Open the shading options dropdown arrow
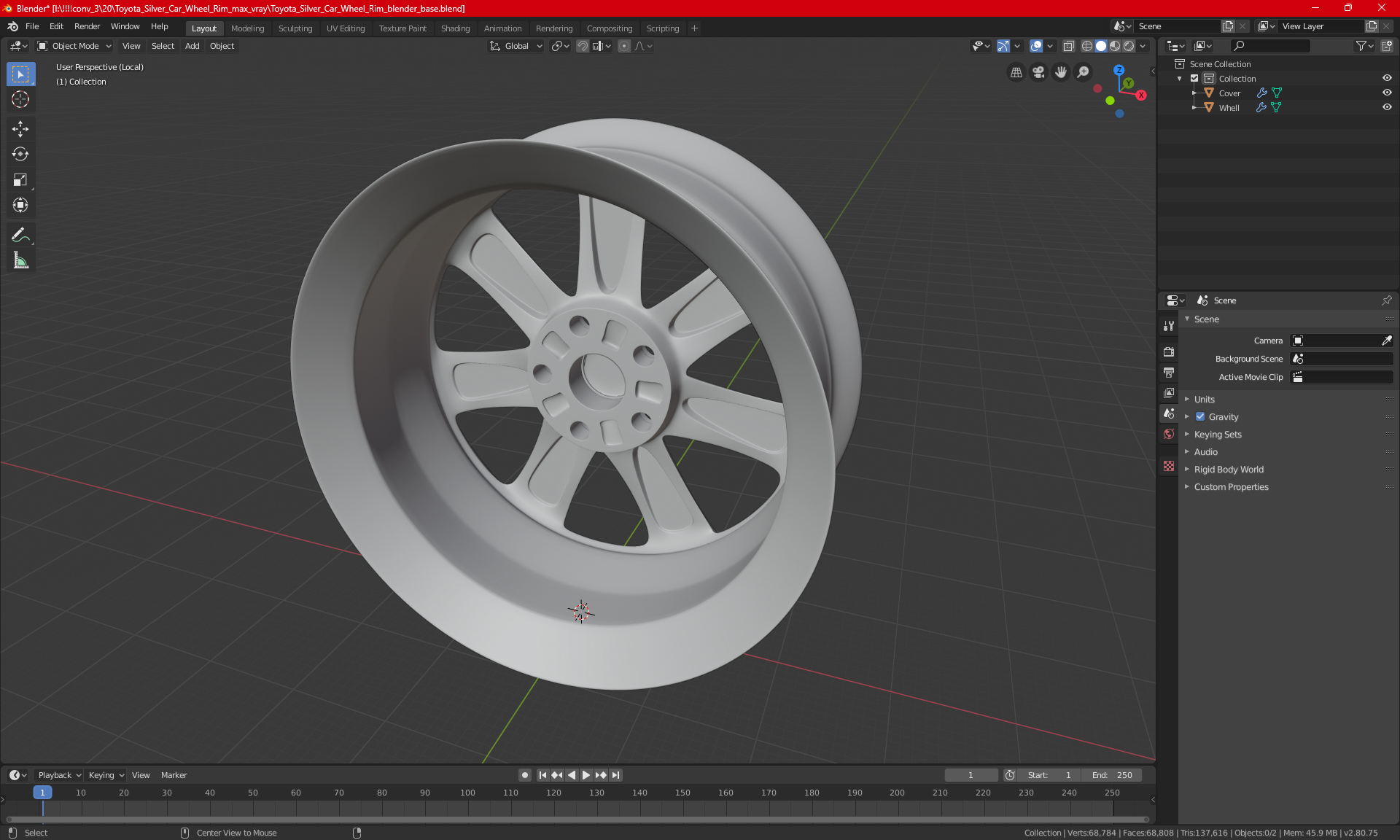 tap(1143, 46)
